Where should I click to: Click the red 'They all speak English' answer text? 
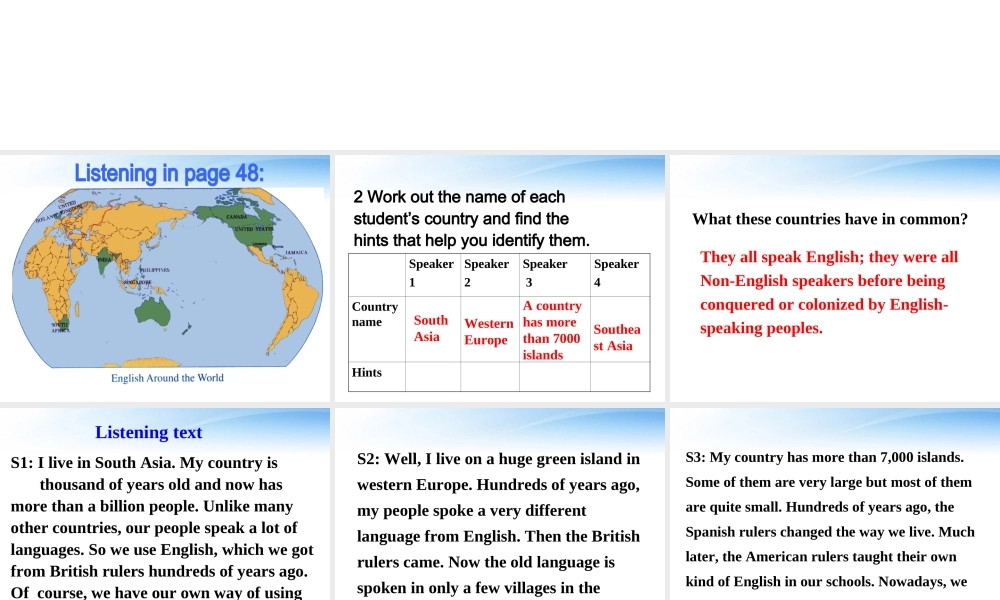(829, 292)
